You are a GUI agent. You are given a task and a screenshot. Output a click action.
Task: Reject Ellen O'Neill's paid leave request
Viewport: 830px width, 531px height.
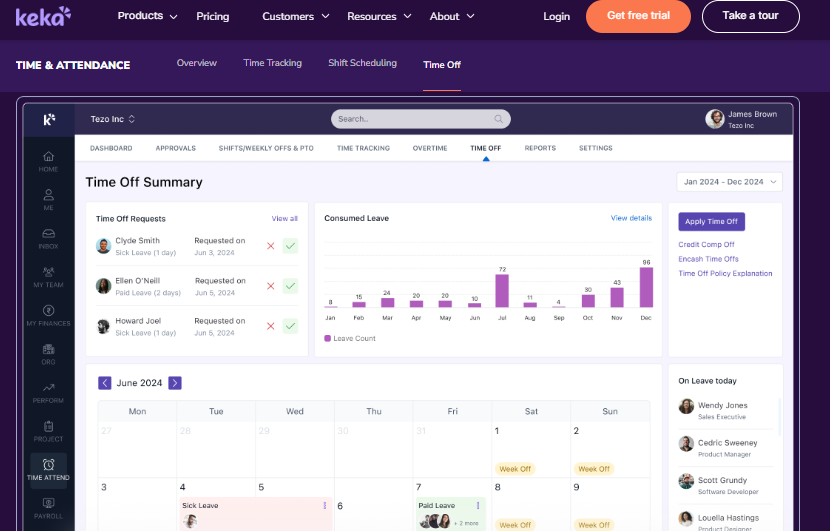coord(270,286)
